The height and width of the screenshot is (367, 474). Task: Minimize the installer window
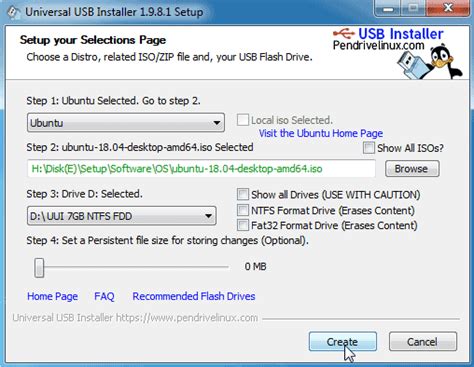tap(388, 9)
